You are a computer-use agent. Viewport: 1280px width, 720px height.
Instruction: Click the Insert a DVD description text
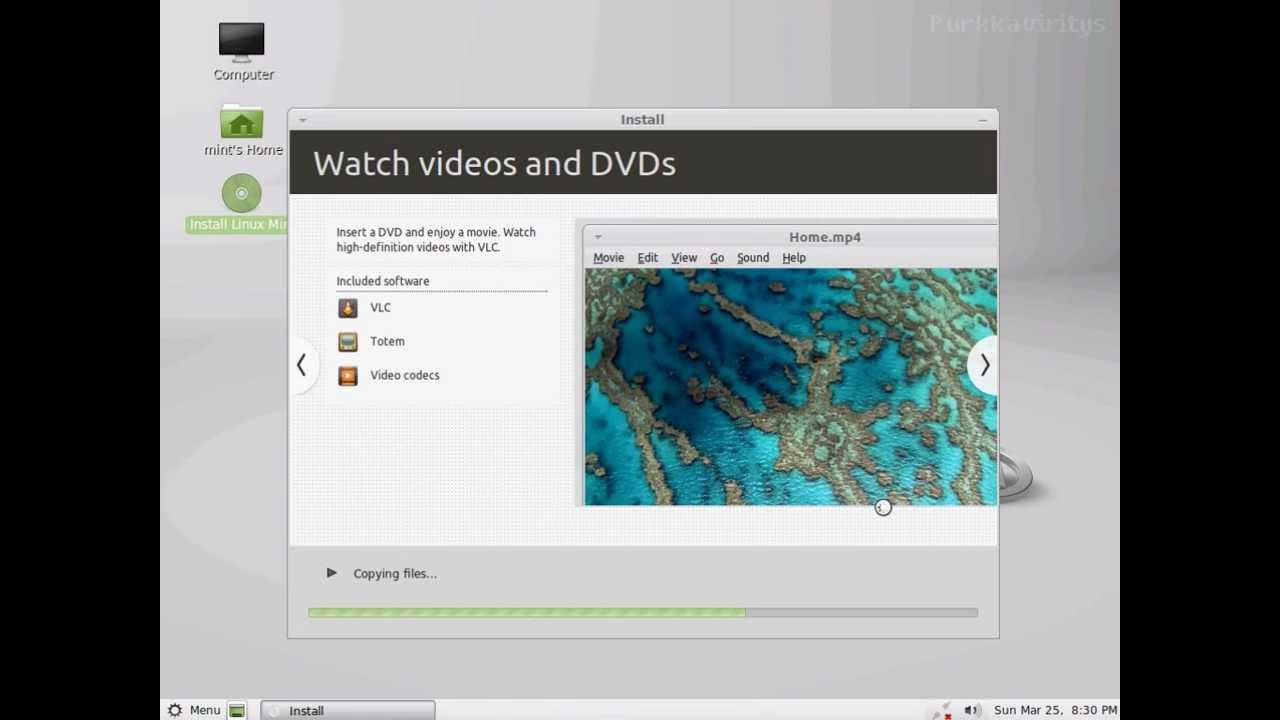coord(436,240)
